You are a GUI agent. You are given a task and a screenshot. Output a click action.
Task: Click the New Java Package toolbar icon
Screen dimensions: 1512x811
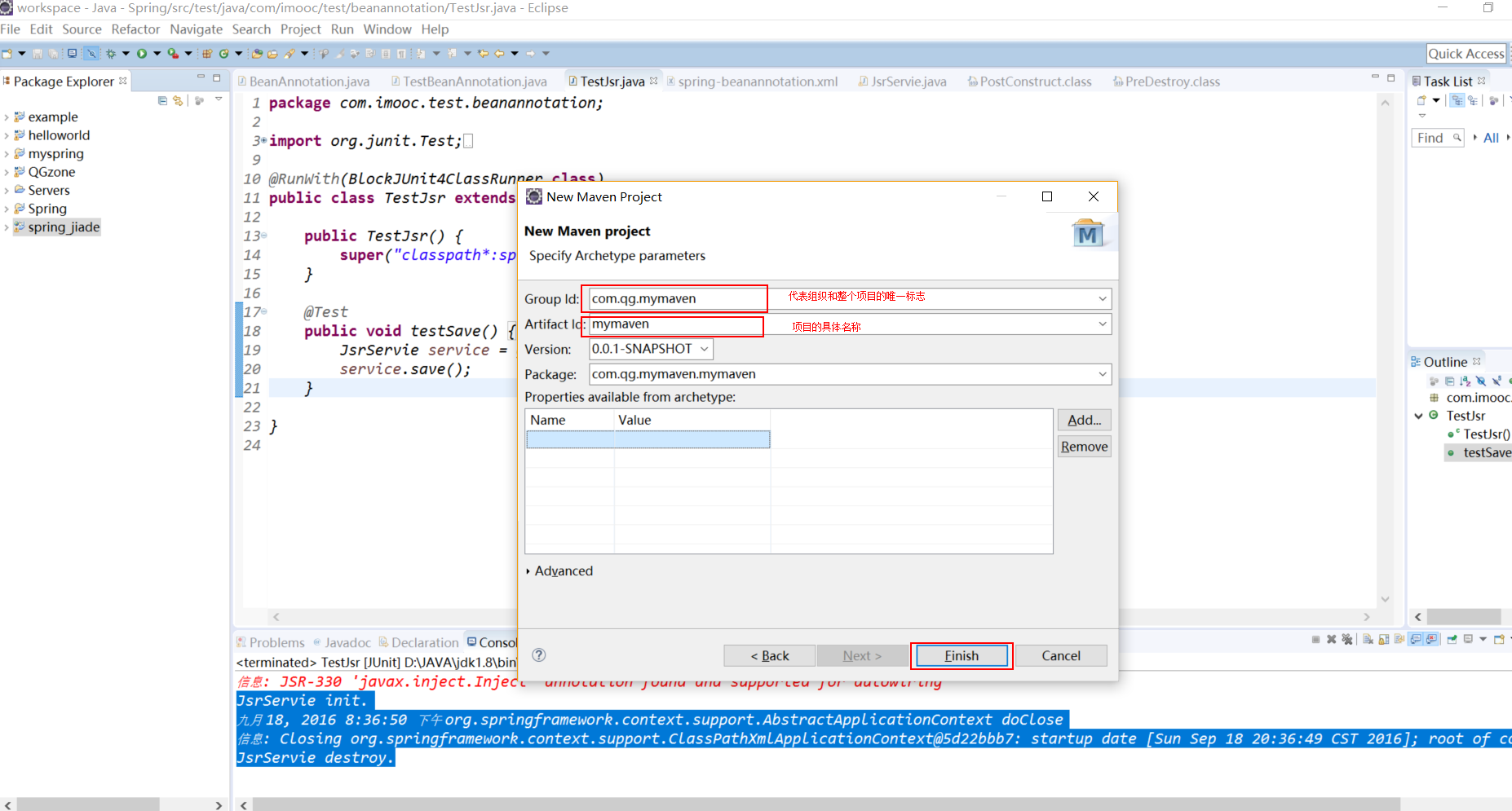[207, 54]
